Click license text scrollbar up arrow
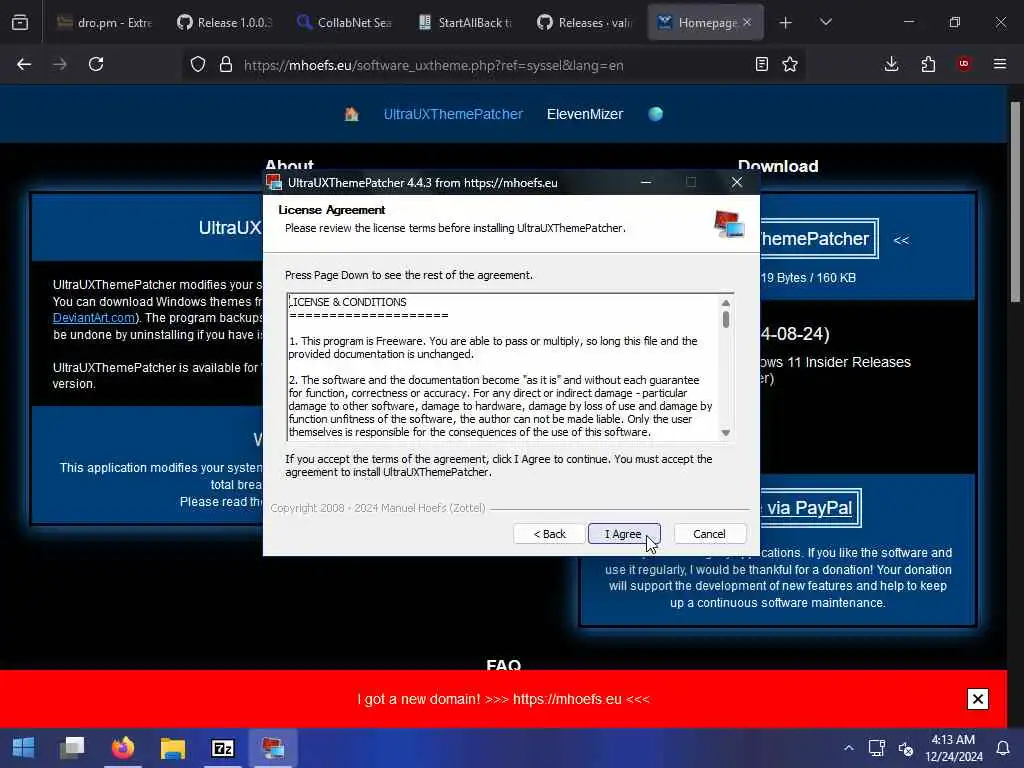This screenshot has width=1024, height=768. (726, 303)
